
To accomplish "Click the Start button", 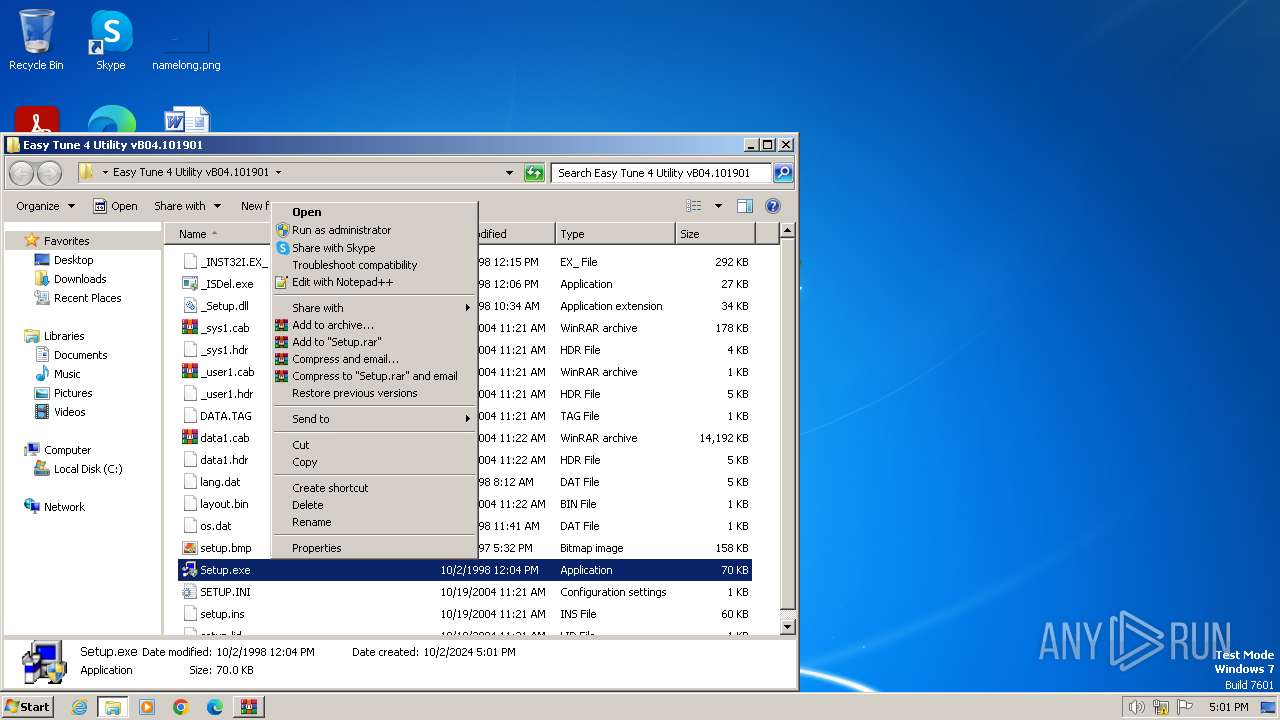I will coord(28,707).
